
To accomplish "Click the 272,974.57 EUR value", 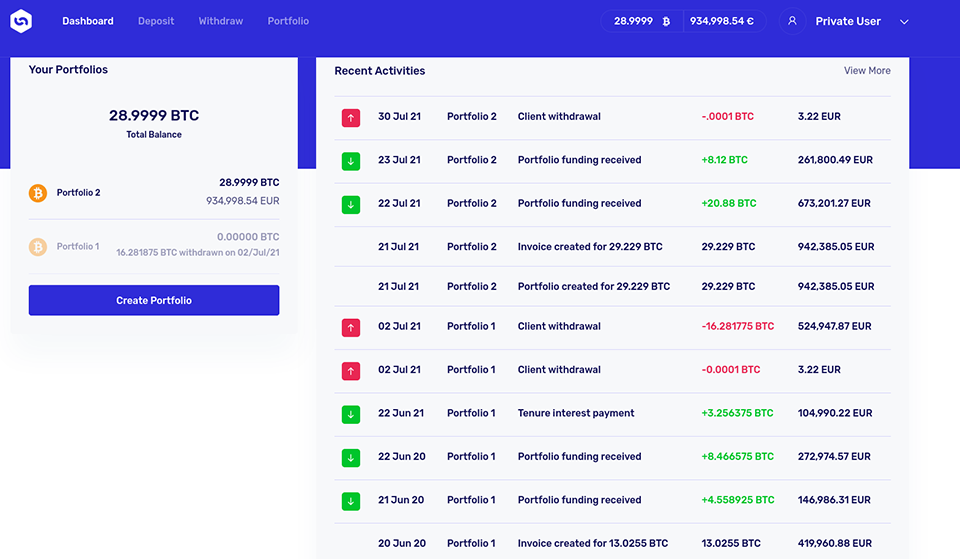I will tap(834, 457).
